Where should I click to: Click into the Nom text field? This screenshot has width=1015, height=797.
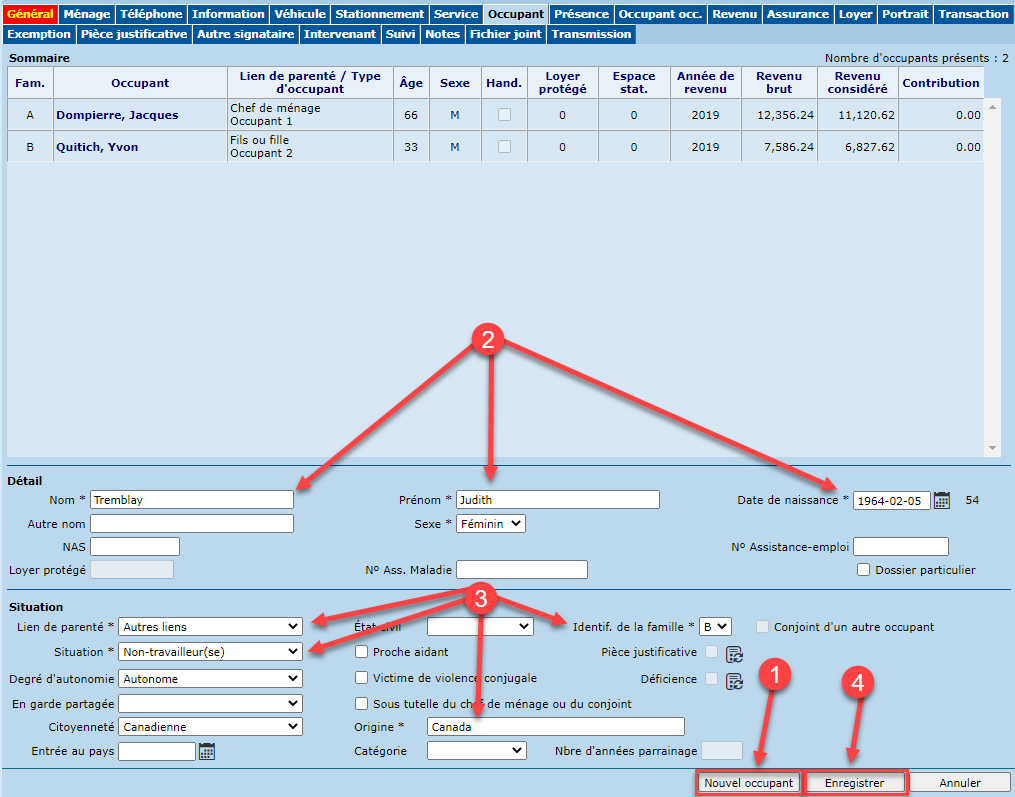click(x=192, y=499)
